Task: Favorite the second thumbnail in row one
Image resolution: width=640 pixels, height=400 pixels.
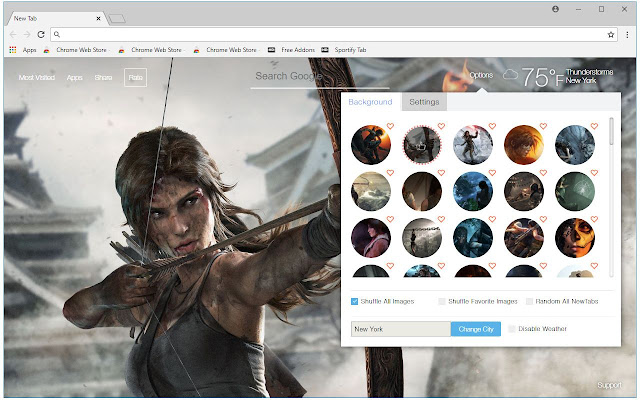Action: click(x=441, y=126)
